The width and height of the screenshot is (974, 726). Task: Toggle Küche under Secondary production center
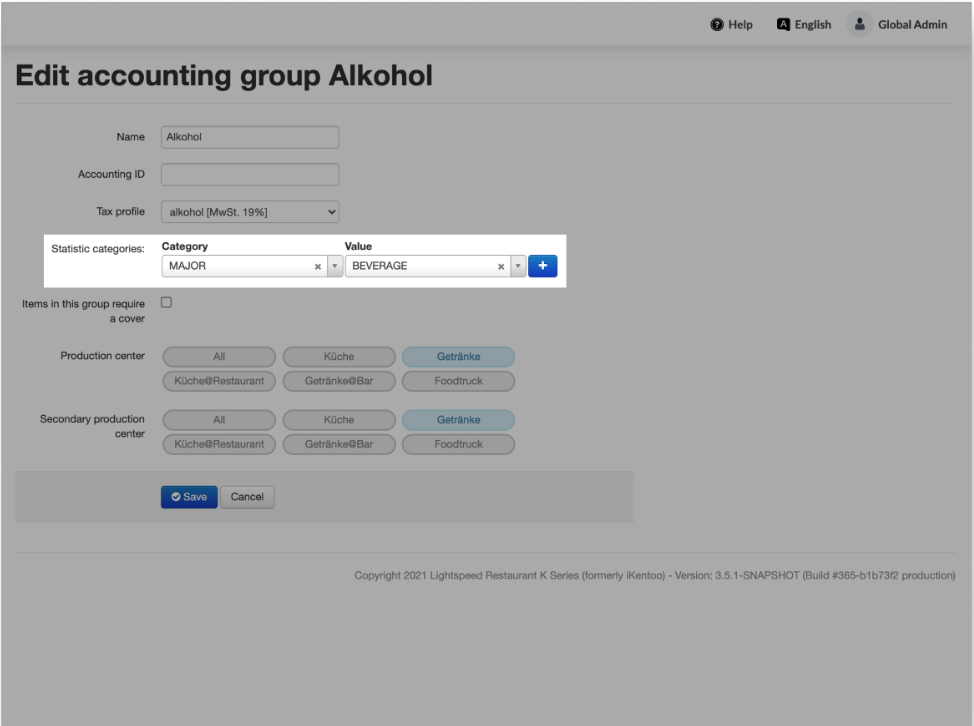[338, 420]
